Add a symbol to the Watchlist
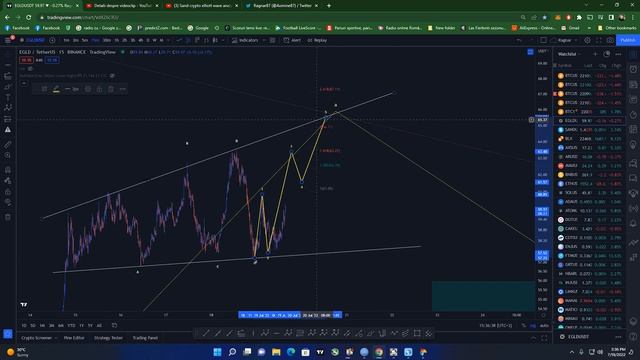The height and width of the screenshot is (360, 640). tap(595, 54)
